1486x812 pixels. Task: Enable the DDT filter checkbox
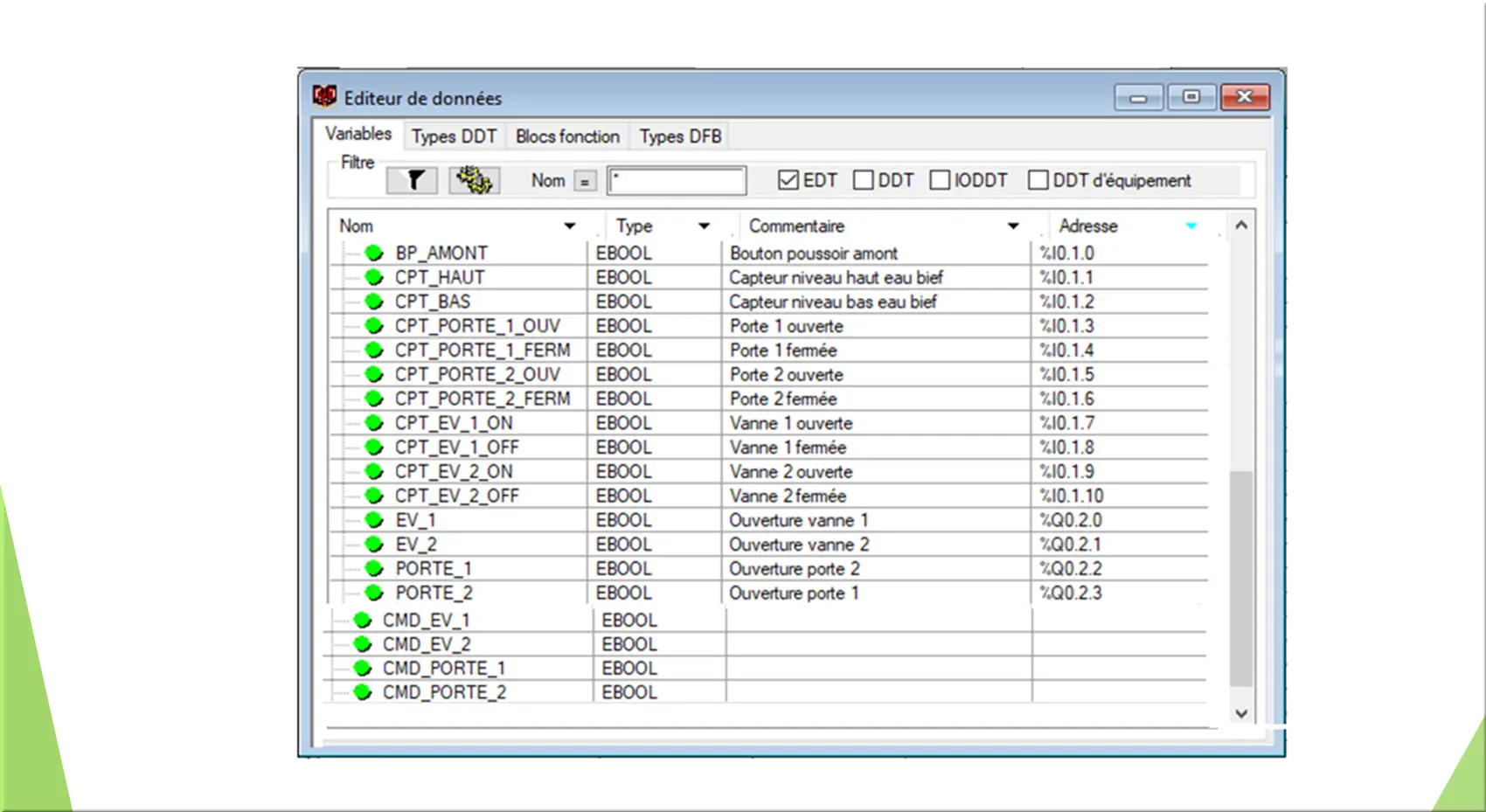point(864,180)
